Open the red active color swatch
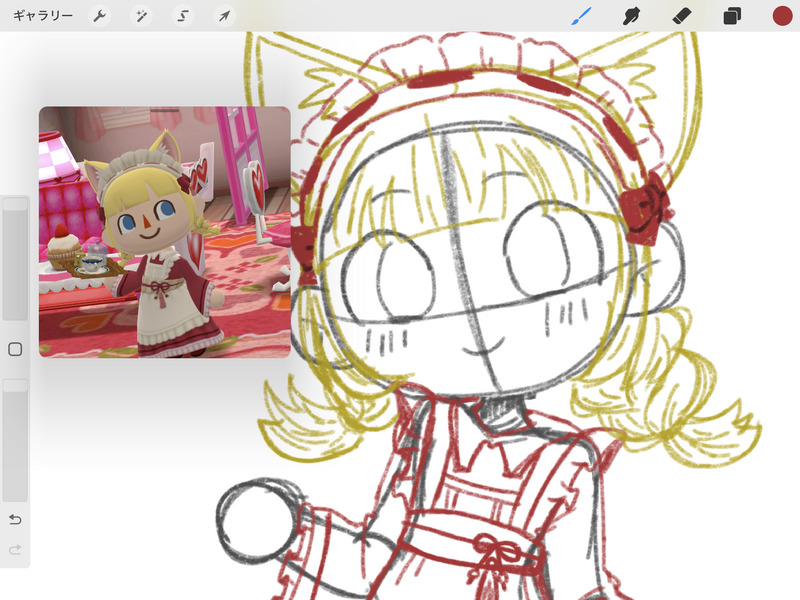The image size is (800, 600). point(782,16)
